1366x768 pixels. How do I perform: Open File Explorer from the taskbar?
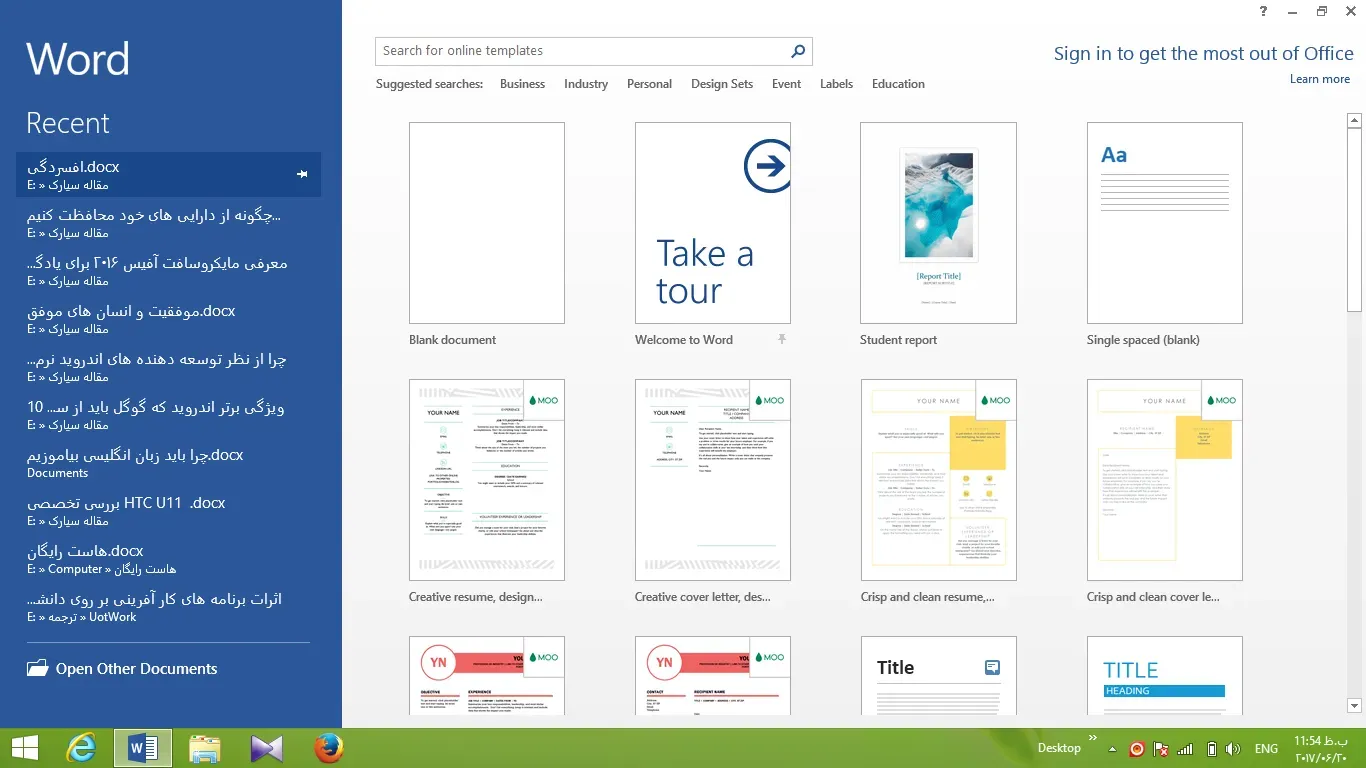coord(205,748)
